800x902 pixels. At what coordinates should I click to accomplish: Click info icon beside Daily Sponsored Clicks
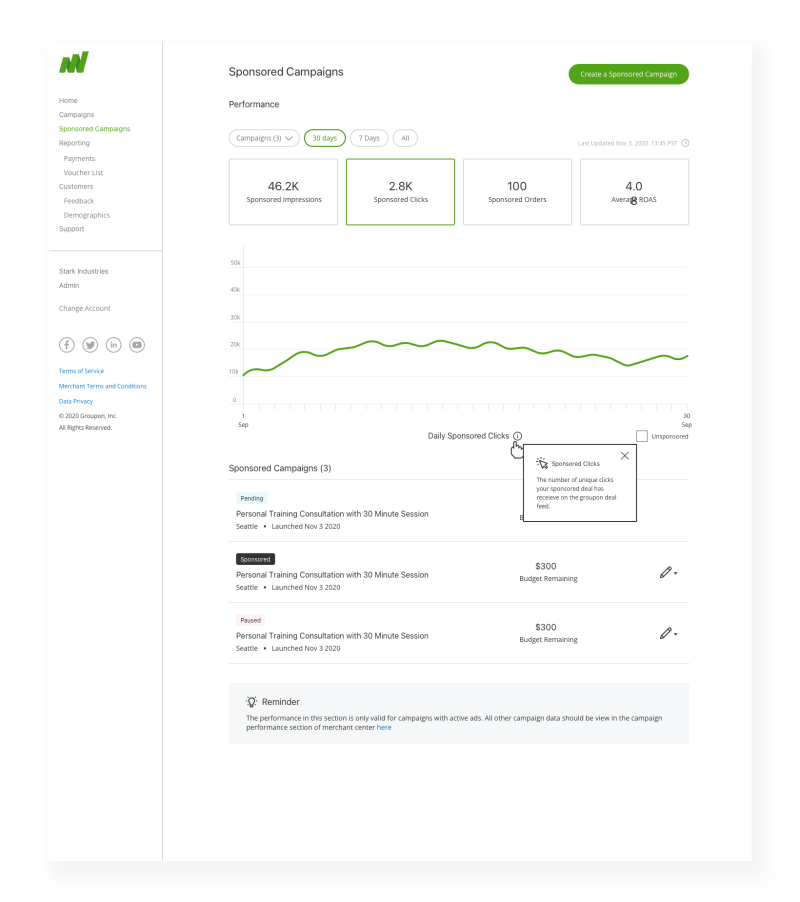pyautogui.click(x=517, y=436)
